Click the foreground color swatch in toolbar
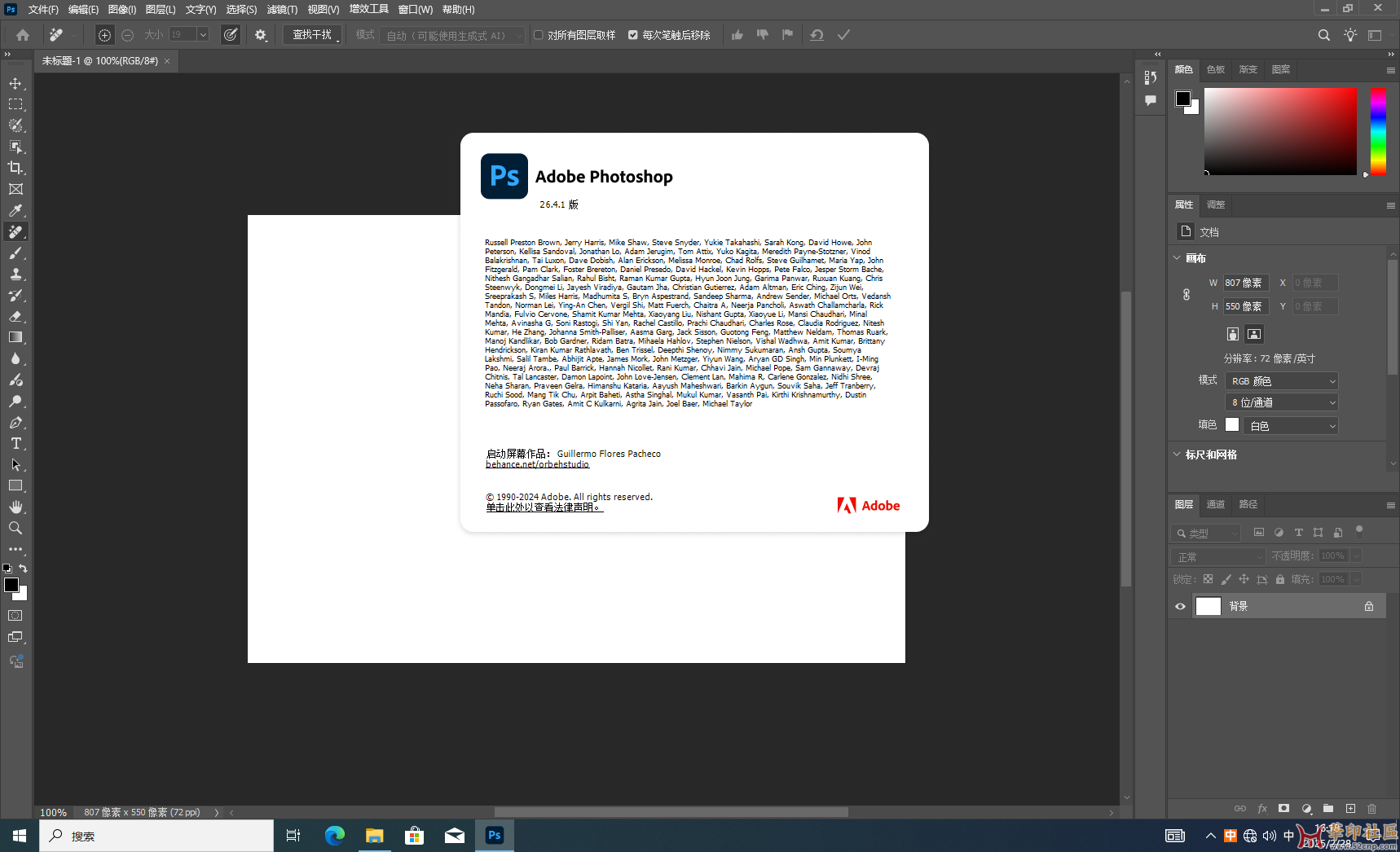 click(x=11, y=585)
